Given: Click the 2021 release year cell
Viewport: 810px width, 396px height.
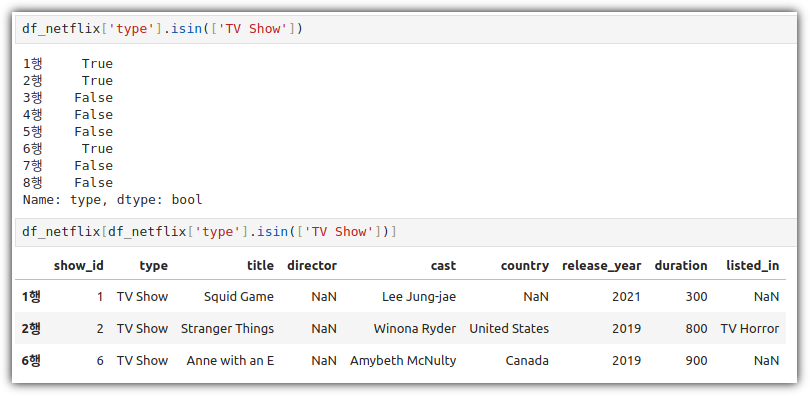Looking at the screenshot, I should [x=627, y=297].
